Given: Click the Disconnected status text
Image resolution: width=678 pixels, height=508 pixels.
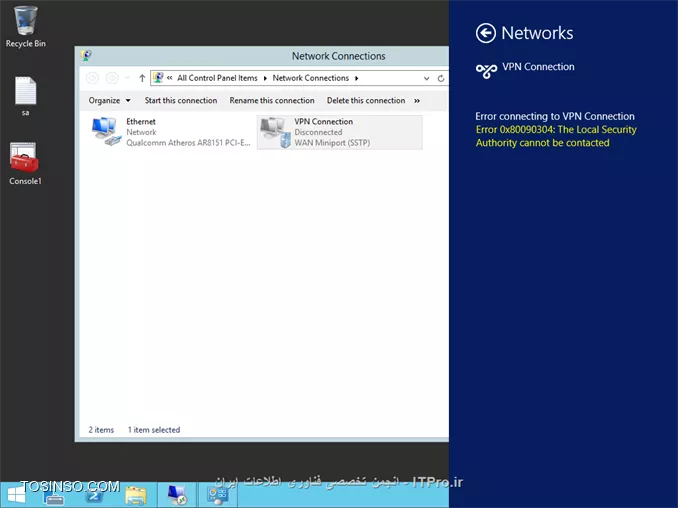Looking at the screenshot, I should coord(318,132).
